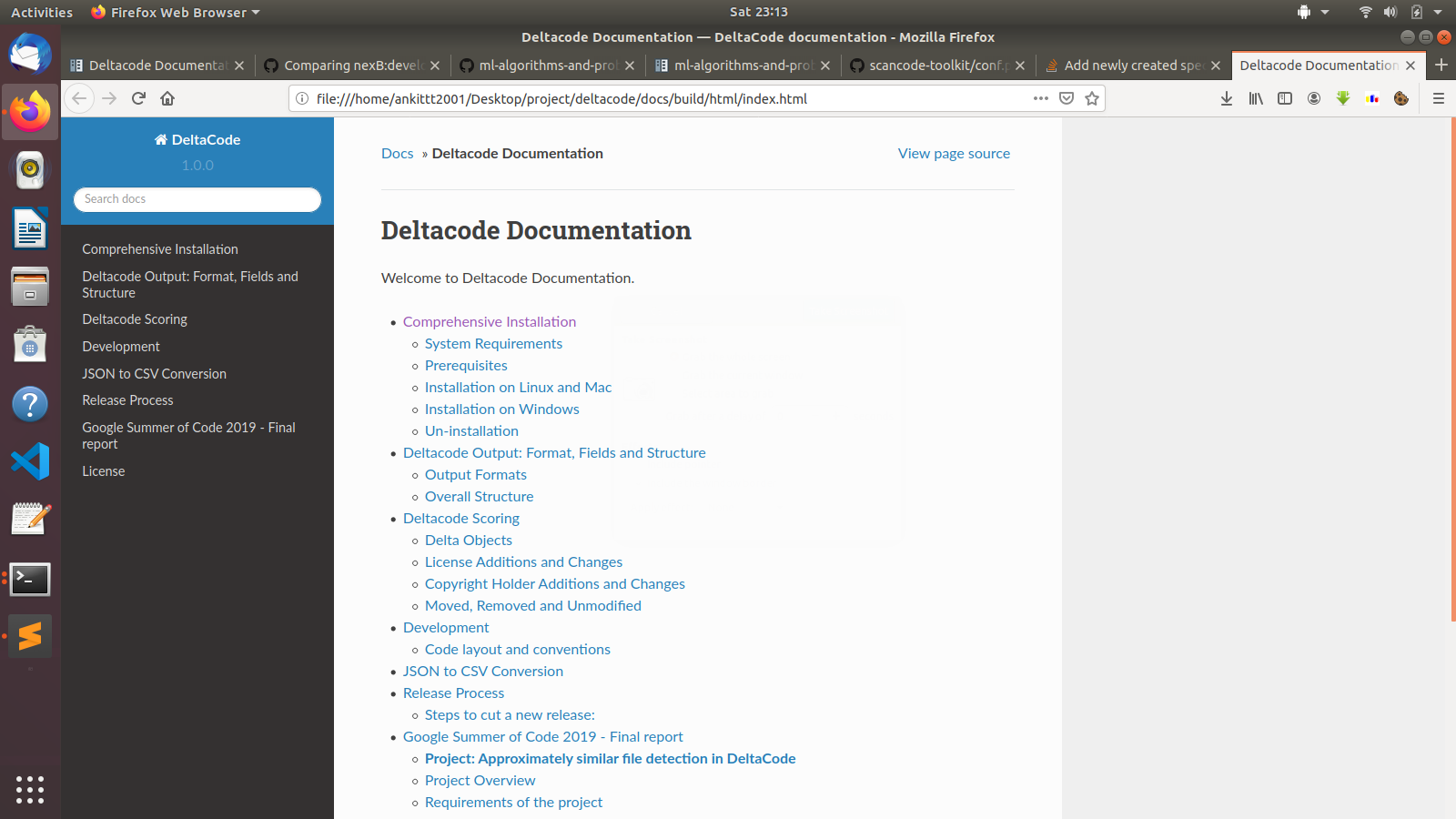Click the page's vertical scrollbar
1456x819 pixels.
(x=1452, y=369)
